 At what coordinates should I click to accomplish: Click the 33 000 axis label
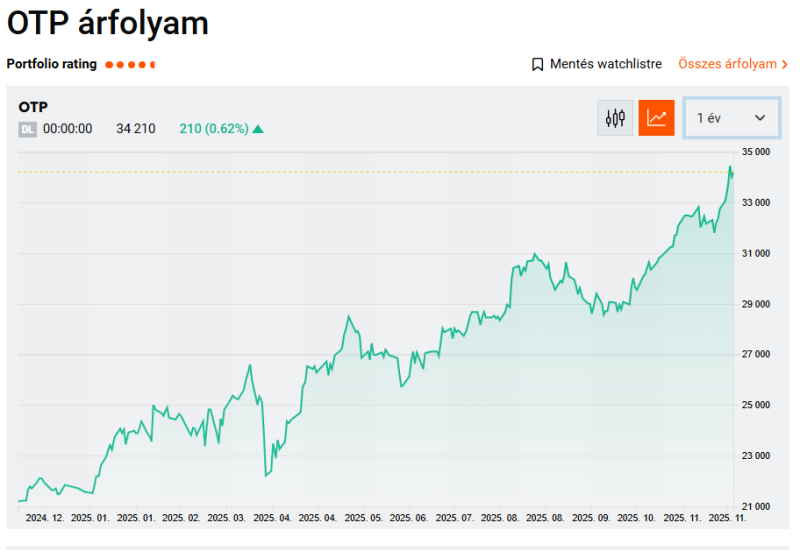[x=756, y=202]
